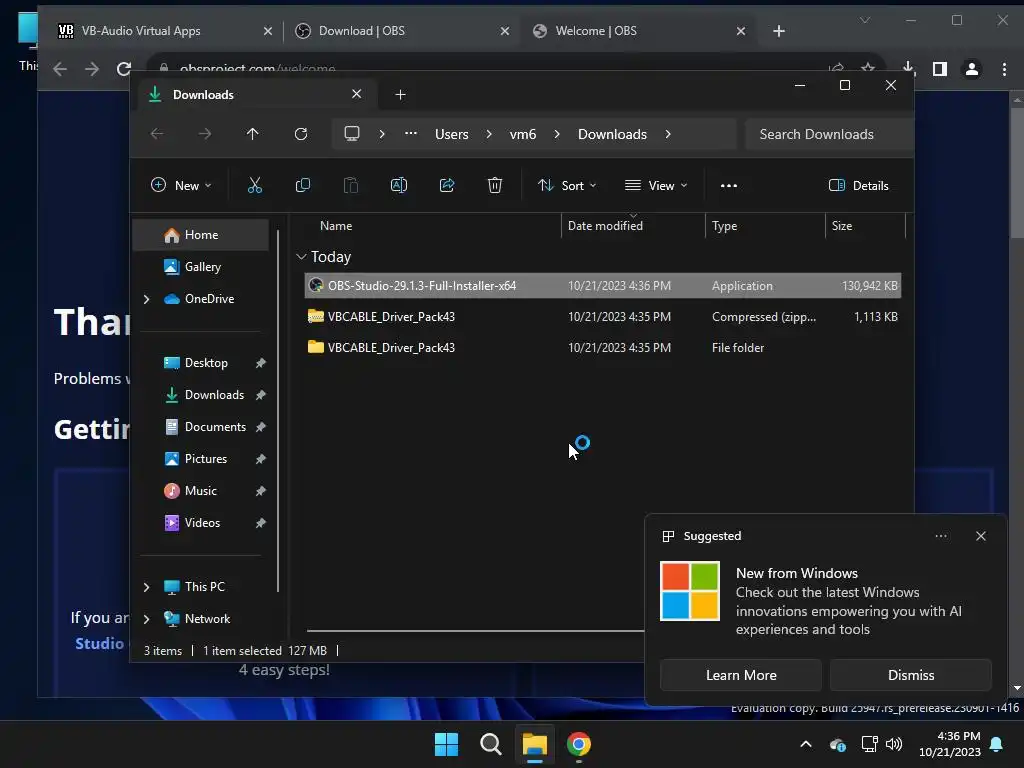1024x768 pixels.
Task: Click the OneDrive cloud tray icon
Action: (x=838, y=744)
